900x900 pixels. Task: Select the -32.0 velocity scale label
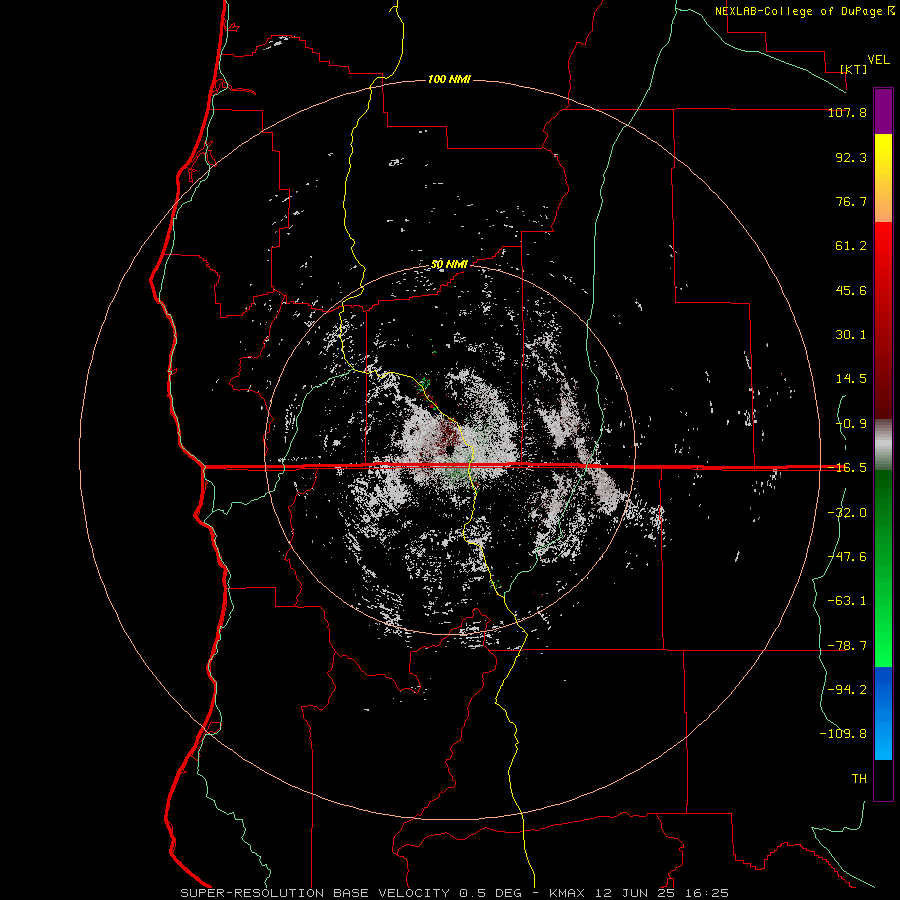847,513
